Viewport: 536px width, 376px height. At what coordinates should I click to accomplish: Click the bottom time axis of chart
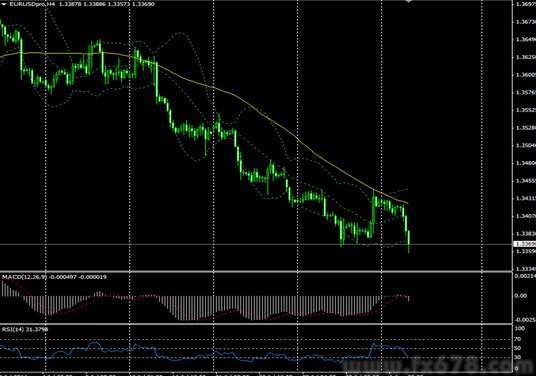click(x=256, y=374)
